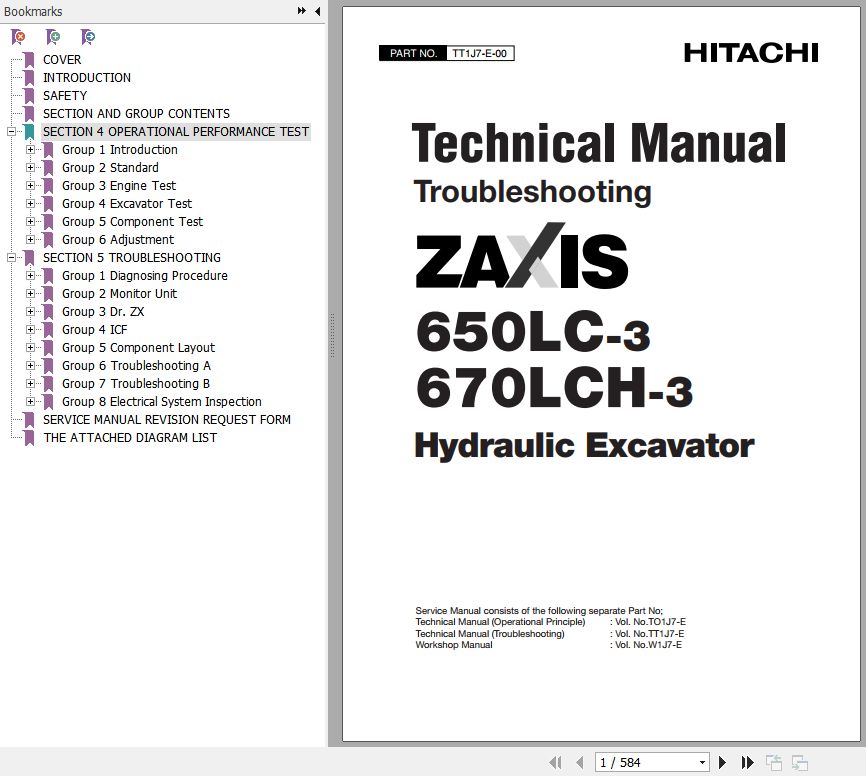Click the teal bookmark icon of SECTION 4
Image resolution: width=866 pixels, height=776 pixels.
point(29,131)
